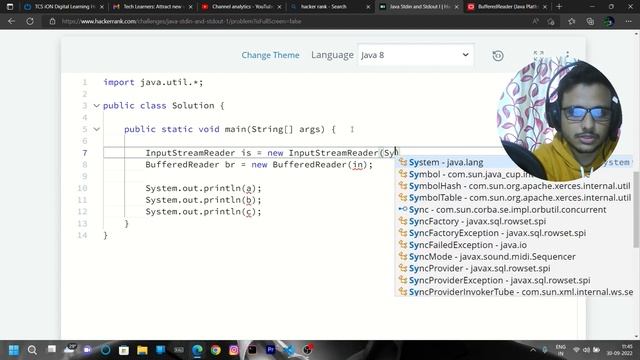Open Windows Start menu
This screenshot has width=640, height=360.
tap(13, 350)
